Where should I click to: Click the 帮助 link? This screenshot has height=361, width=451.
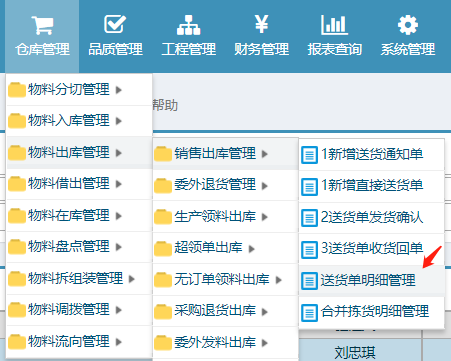tap(165, 105)
